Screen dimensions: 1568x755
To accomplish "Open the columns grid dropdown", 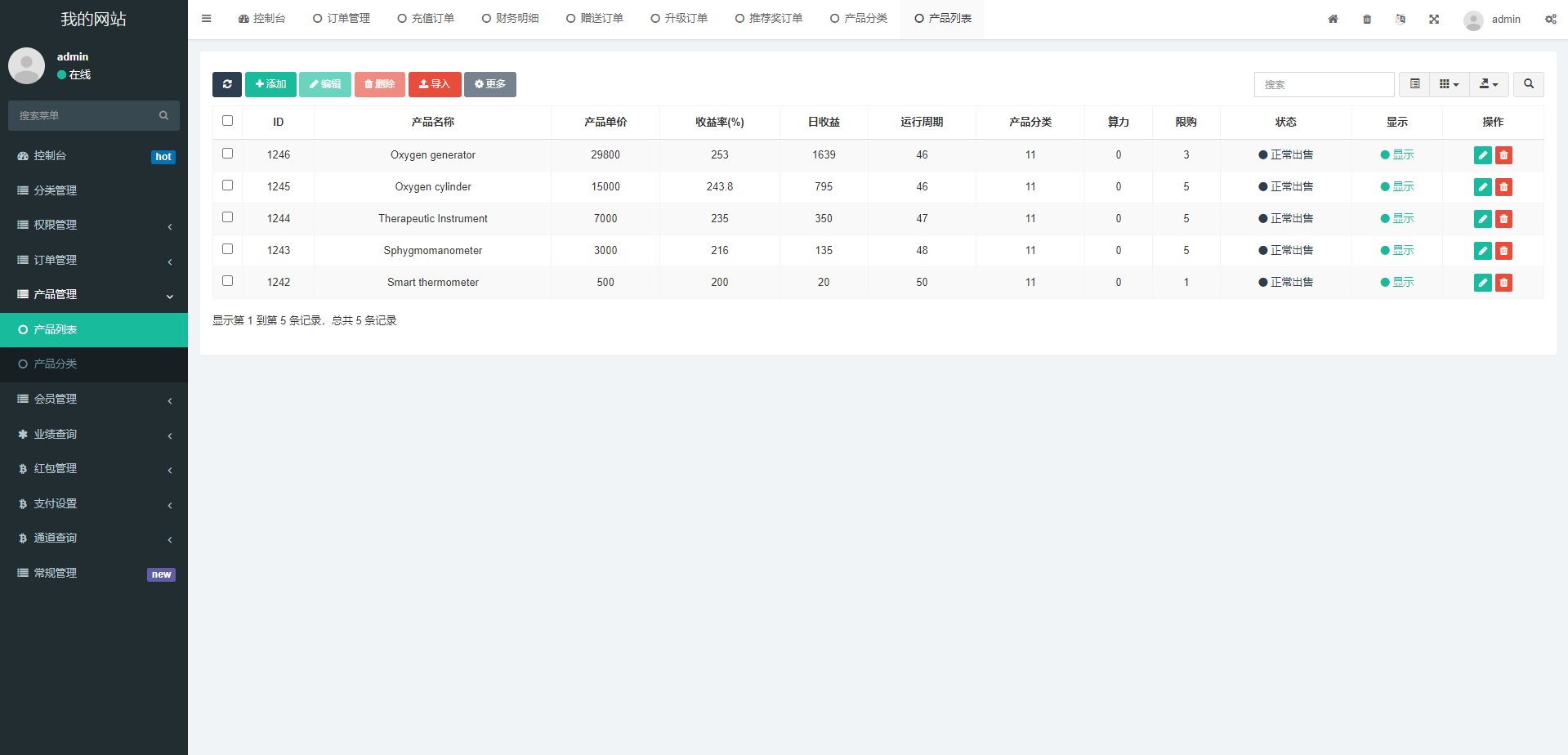I will [x=1449, y=84].
